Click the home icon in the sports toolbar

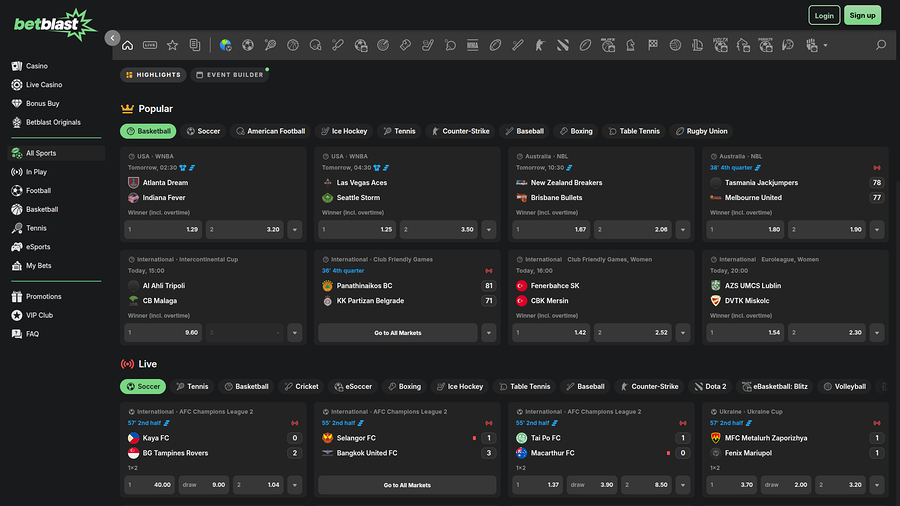coord(127,45)
